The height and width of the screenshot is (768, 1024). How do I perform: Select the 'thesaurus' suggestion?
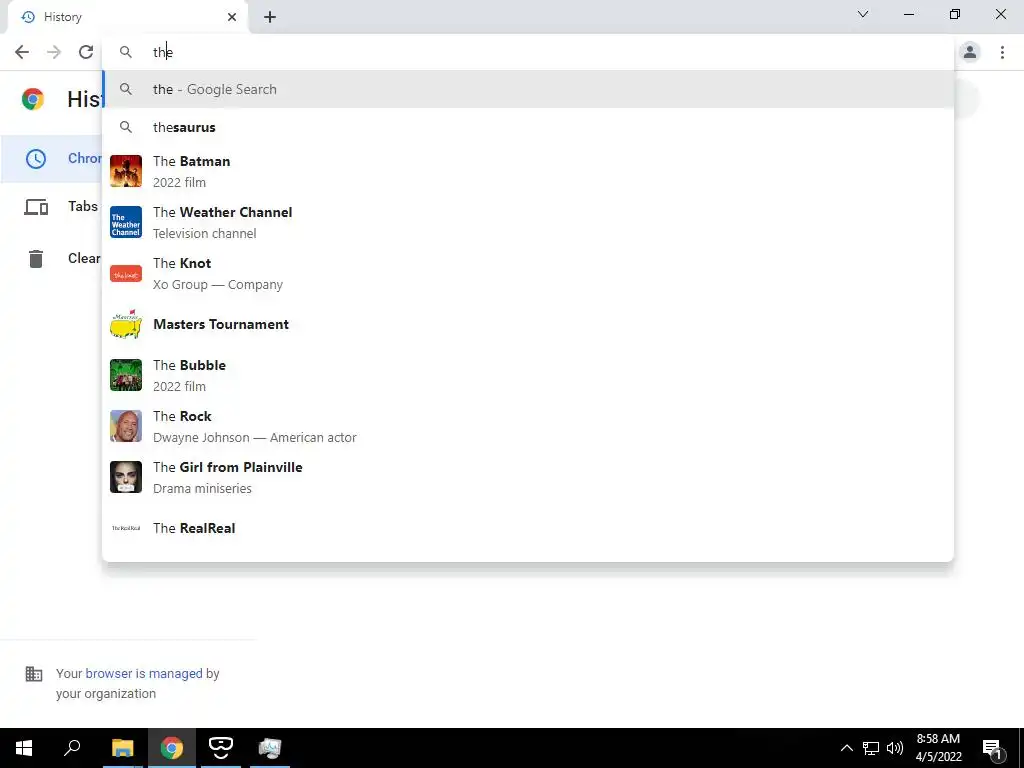[528, 127]
